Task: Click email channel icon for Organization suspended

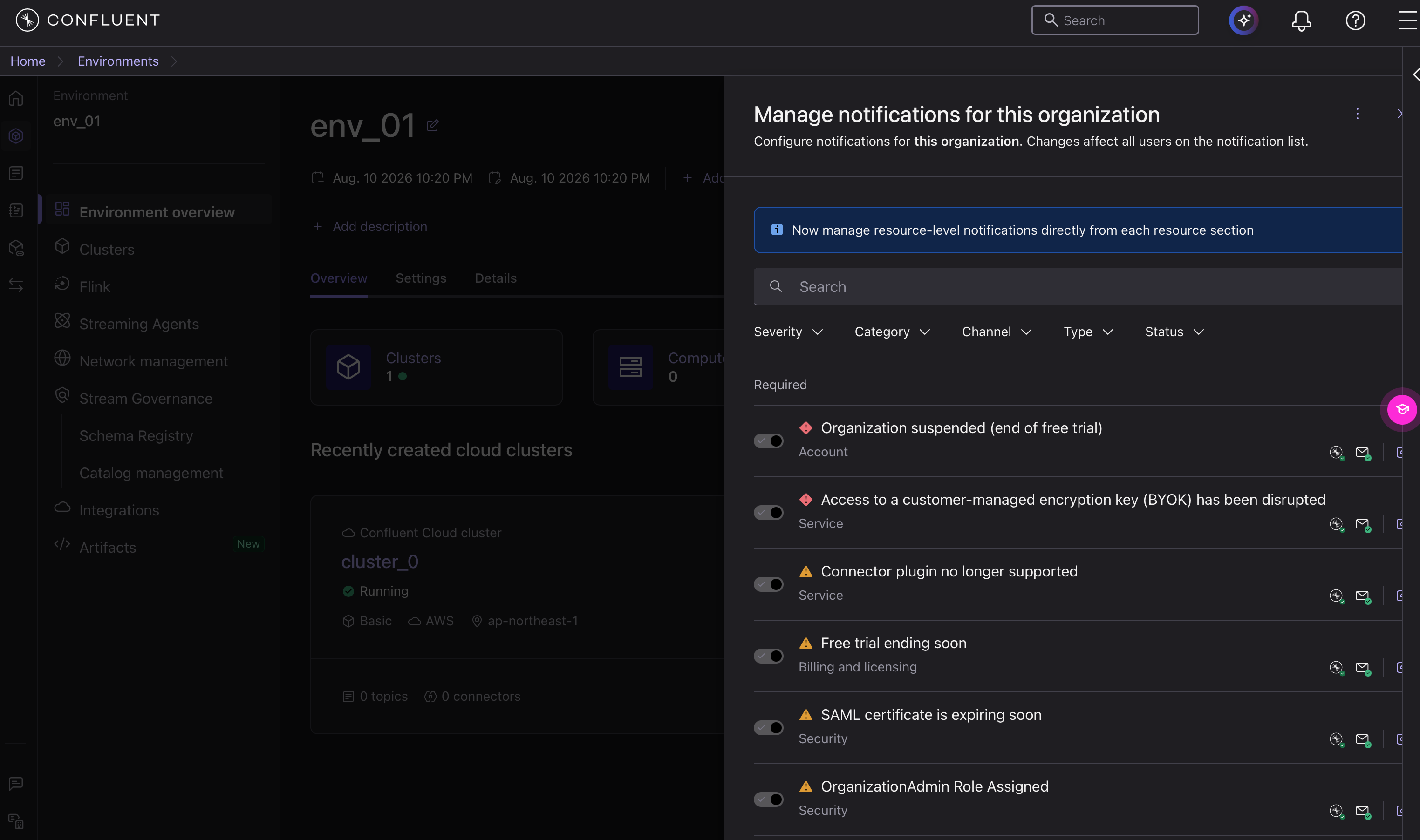Action: click(x=1363, y=453)
